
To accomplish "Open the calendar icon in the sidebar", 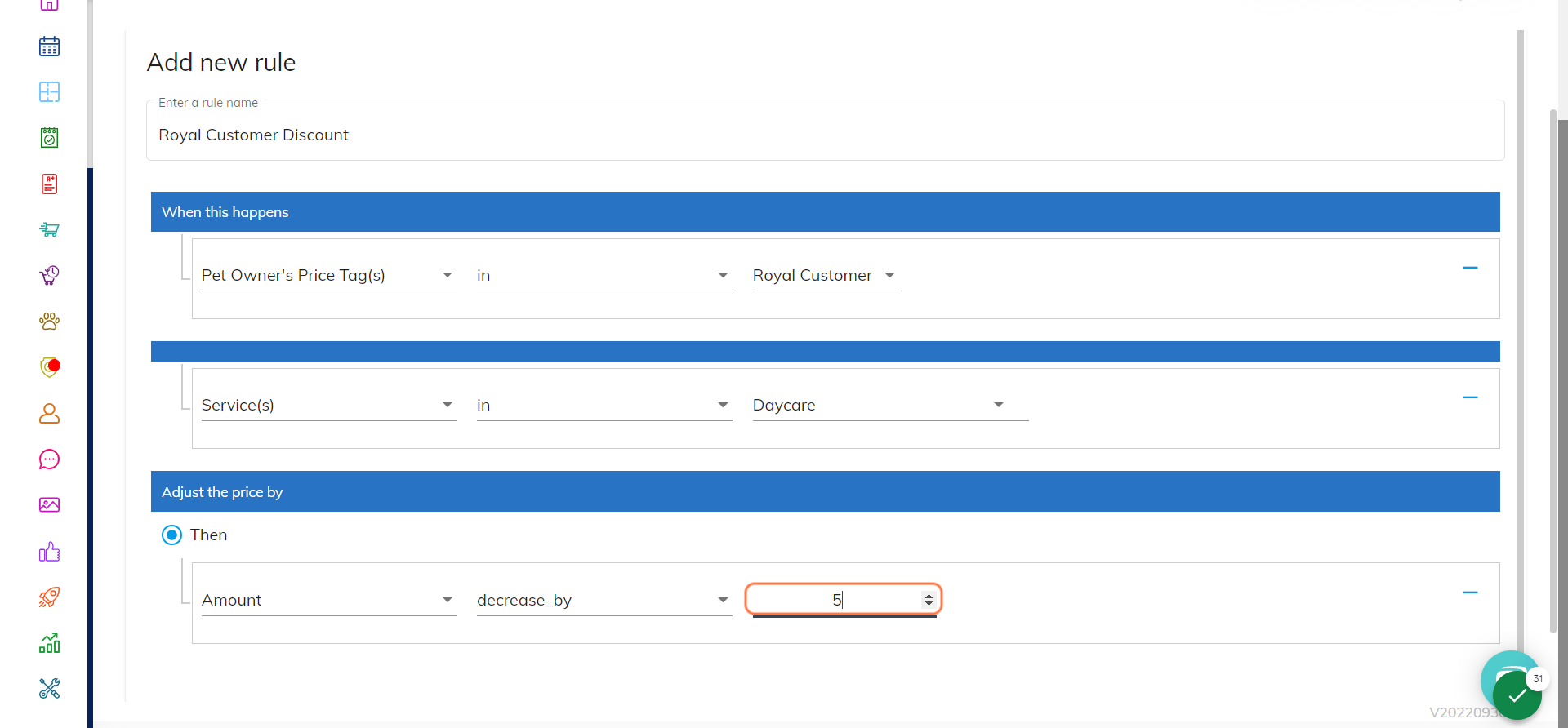I will click(x=49, y=47).
